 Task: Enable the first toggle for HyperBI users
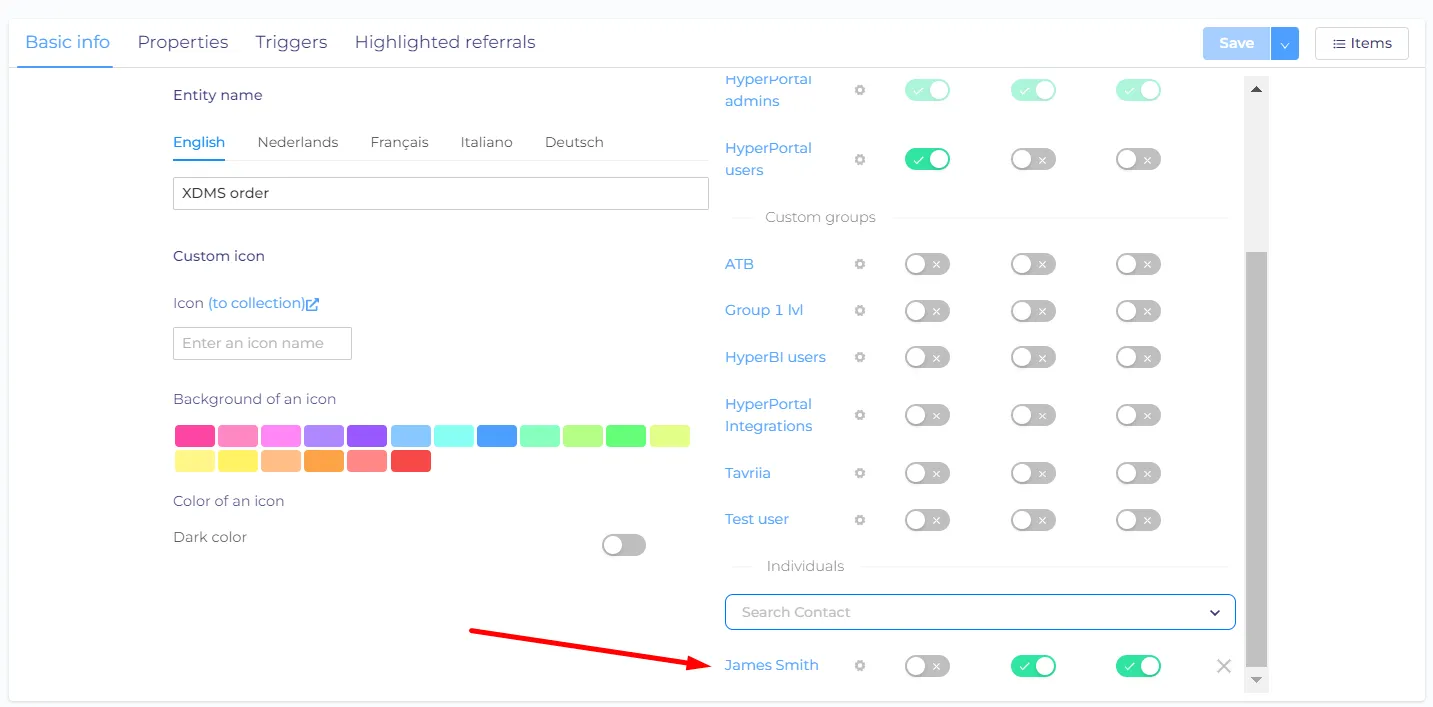point(927,357)
